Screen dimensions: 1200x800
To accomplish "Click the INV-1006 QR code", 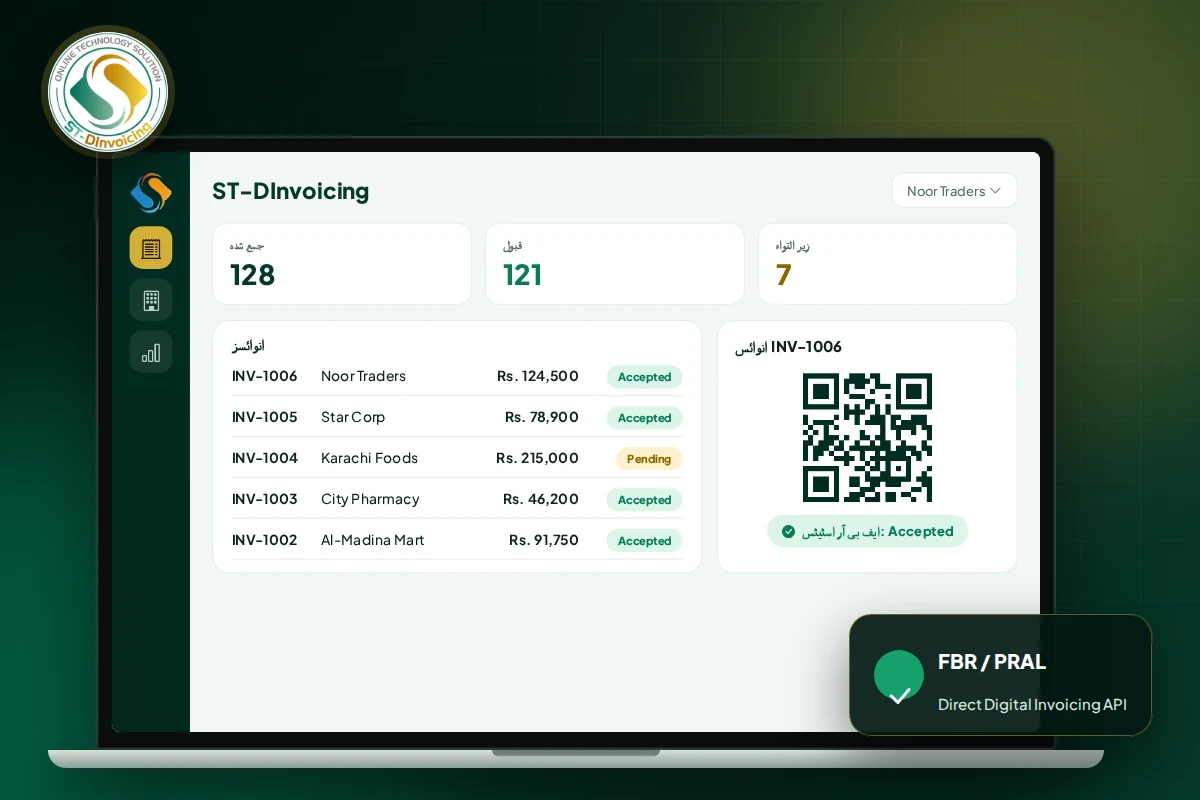I will [x=867, y=437].
